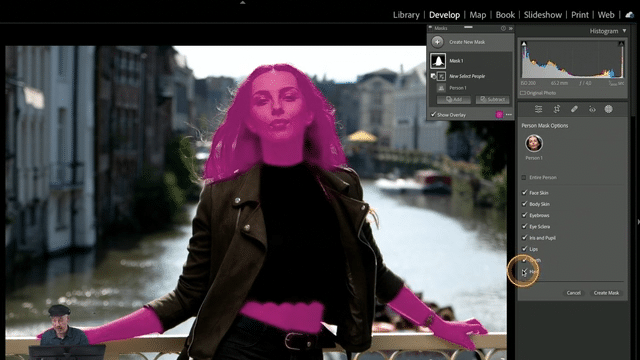Uncheck the Teeth checkbox
Viewport: 640px width, 360px height.
(x=524, y=260)
